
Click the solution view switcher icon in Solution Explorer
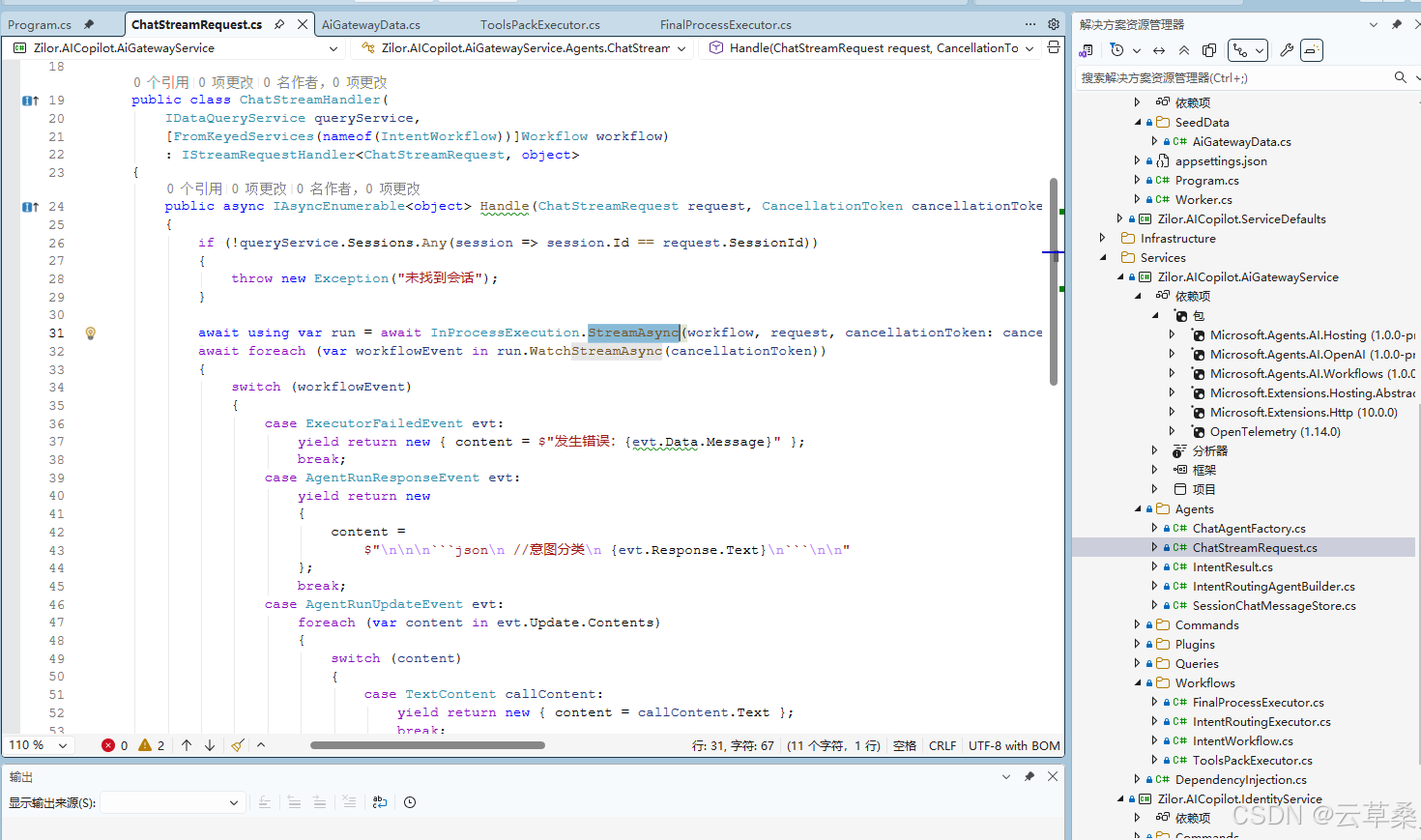coord(1087,50)
